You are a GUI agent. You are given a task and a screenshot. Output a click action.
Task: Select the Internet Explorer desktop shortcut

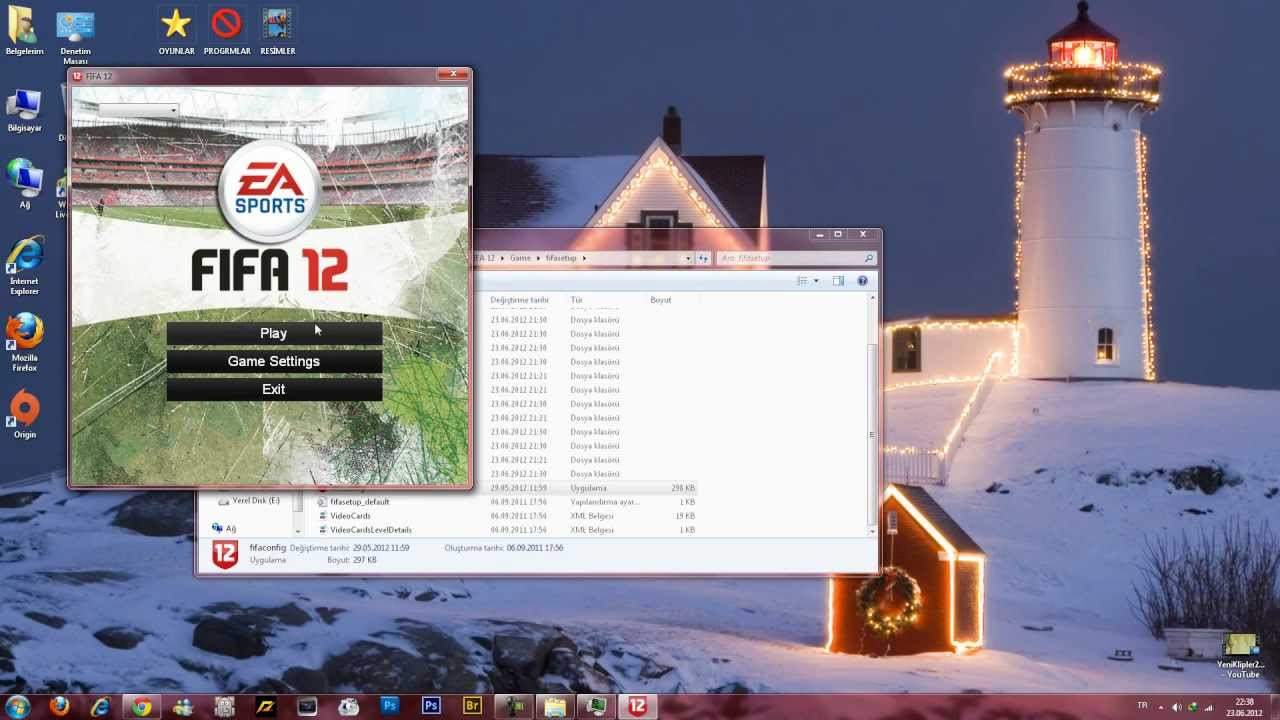[x=24, y=267]
